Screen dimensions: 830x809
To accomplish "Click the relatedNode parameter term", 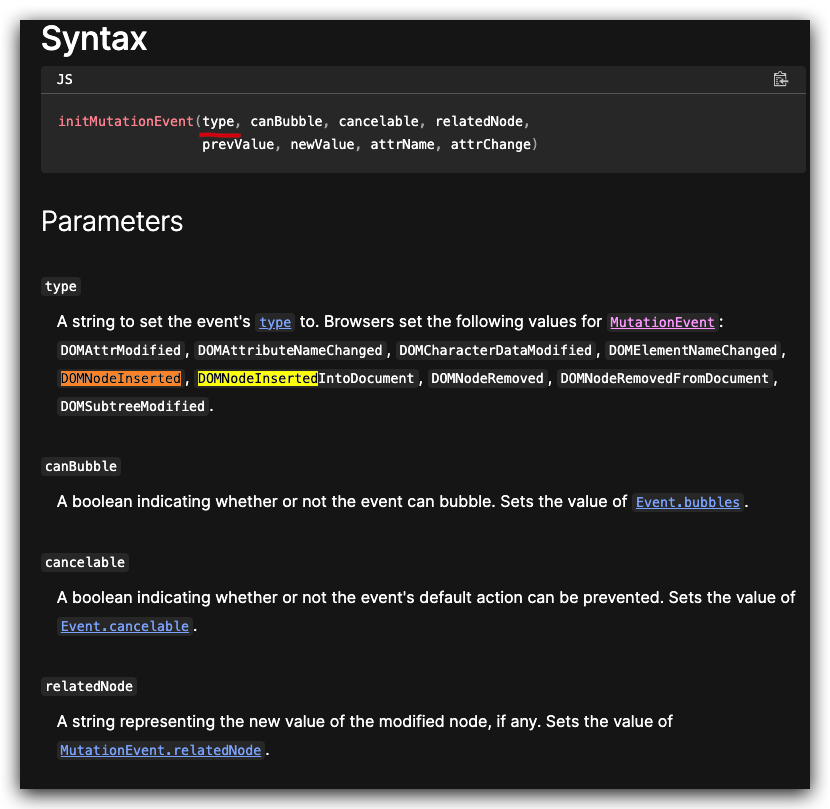I will point(89,686).
